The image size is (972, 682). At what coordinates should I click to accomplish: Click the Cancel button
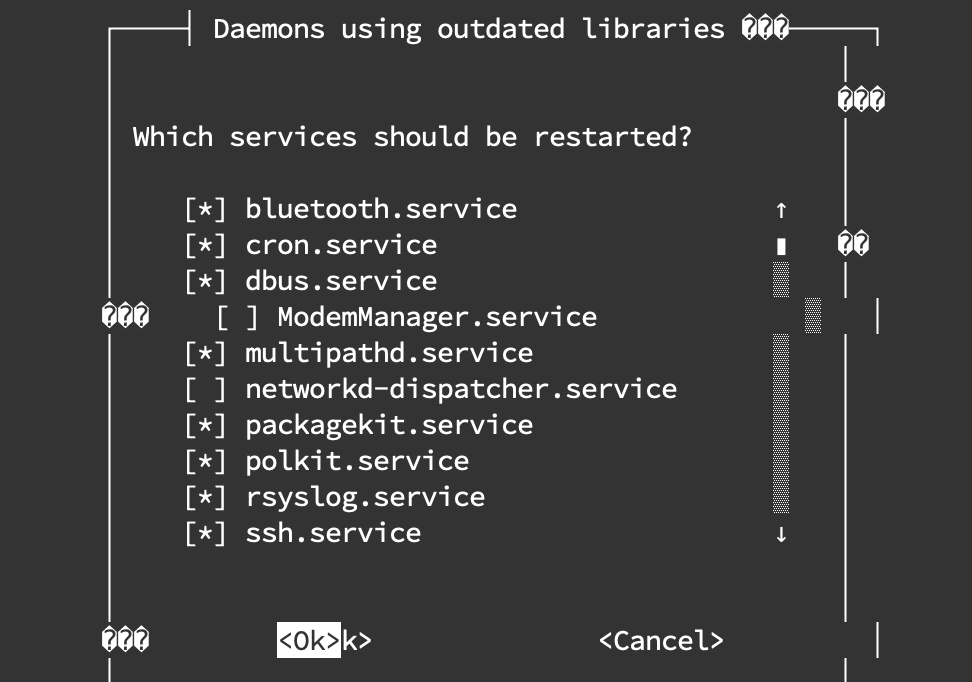click(x=661, y=640)
